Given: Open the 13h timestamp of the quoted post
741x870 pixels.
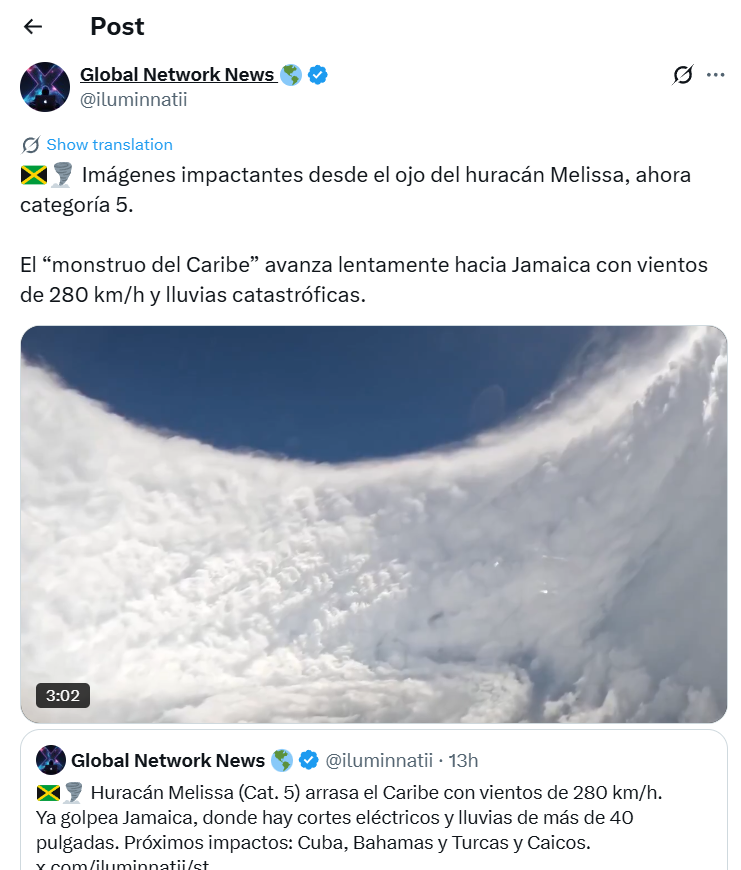Looking at the screenshot, I should pyautogui.click(x=463, y=760).
